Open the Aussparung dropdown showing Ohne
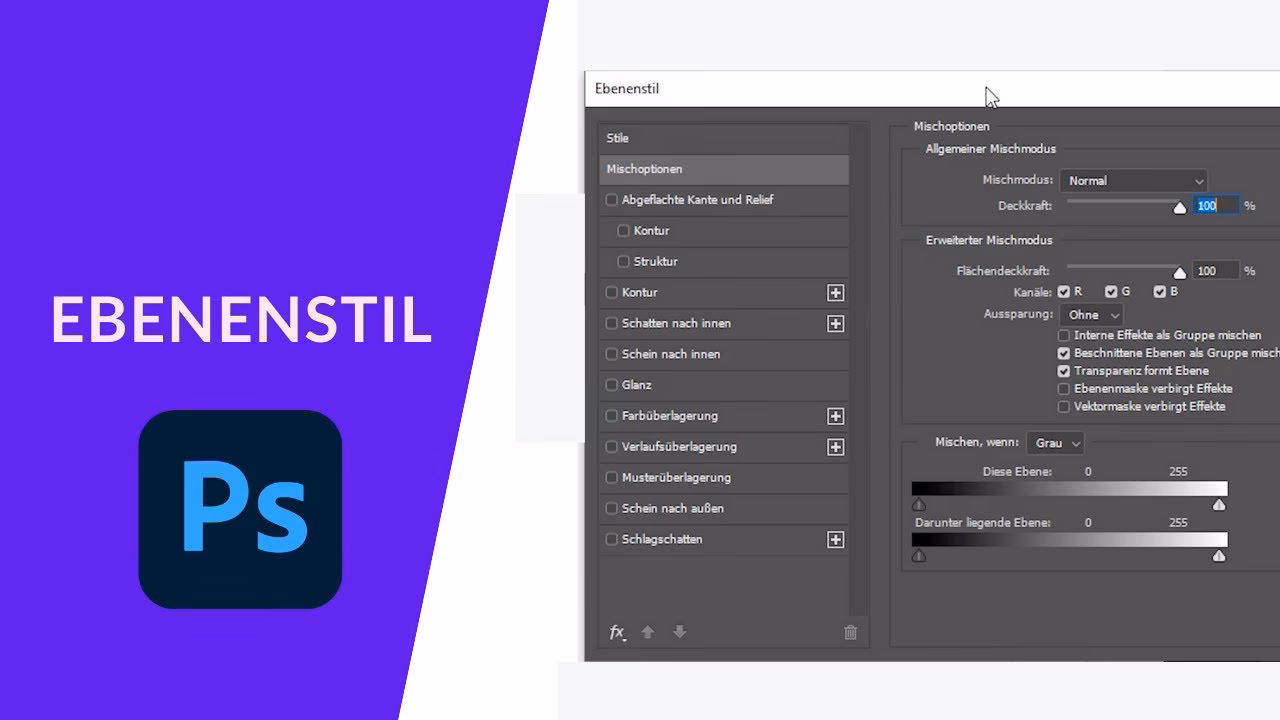 point(1092,314)
